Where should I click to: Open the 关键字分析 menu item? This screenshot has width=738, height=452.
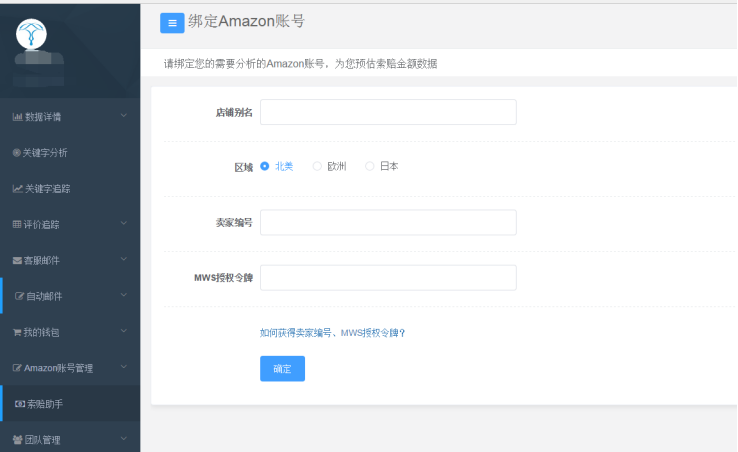tap(70, 153)
